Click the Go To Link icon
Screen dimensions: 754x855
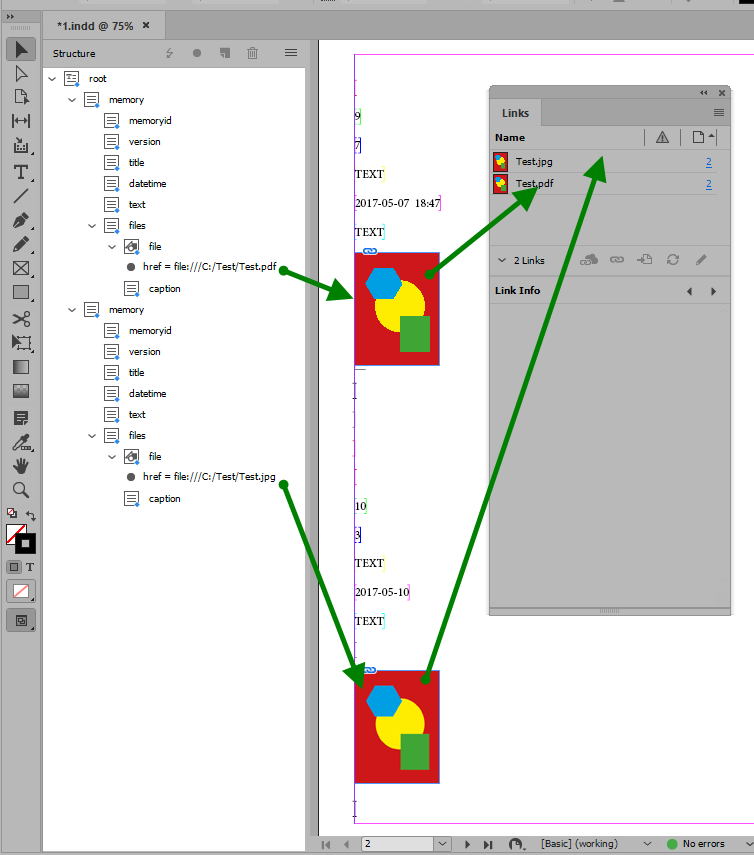644,260
